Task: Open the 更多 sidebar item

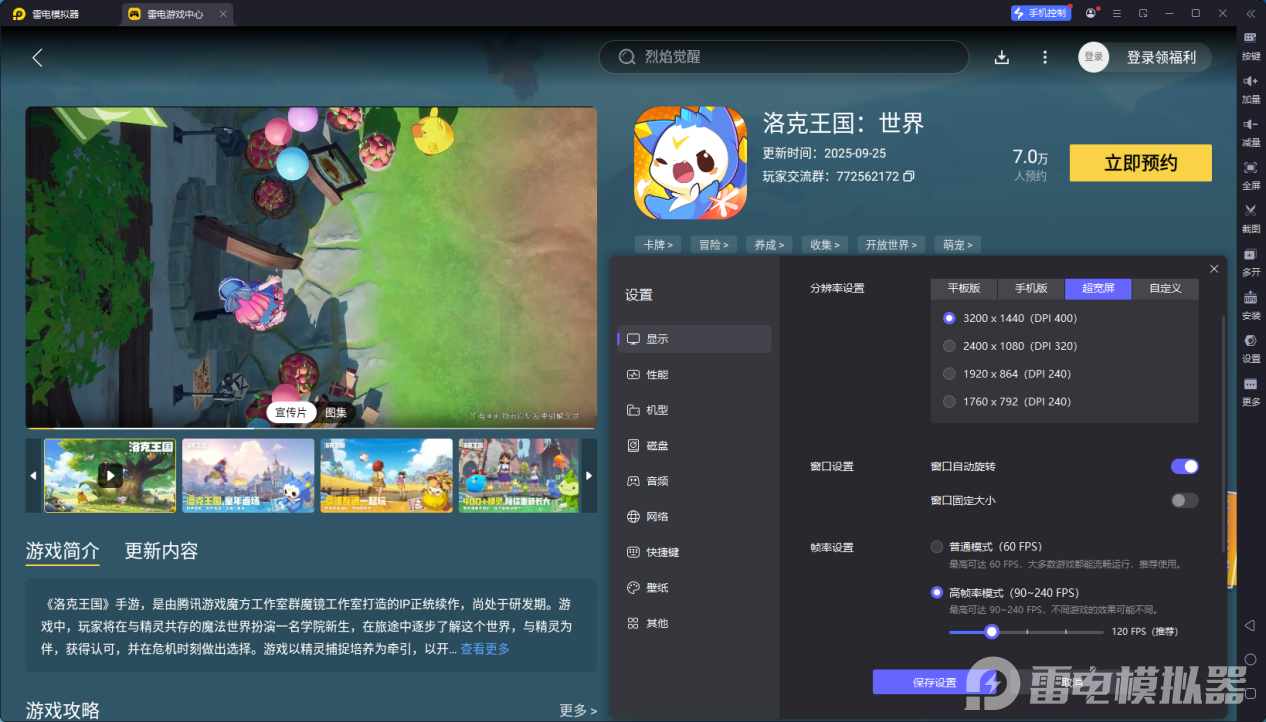Action: (x=1251, y=390)
